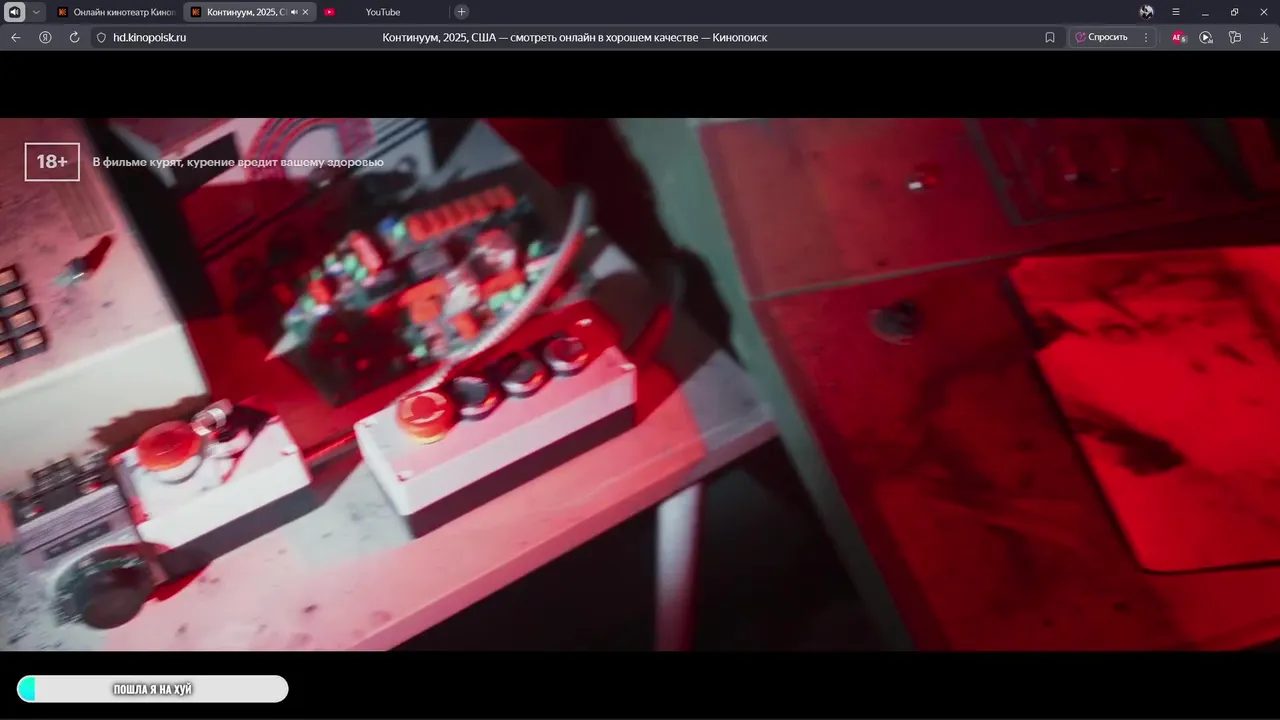Open the ad blocker extension icon
This screenshot has height=720, width=1280.
(x=1178, y=37)
